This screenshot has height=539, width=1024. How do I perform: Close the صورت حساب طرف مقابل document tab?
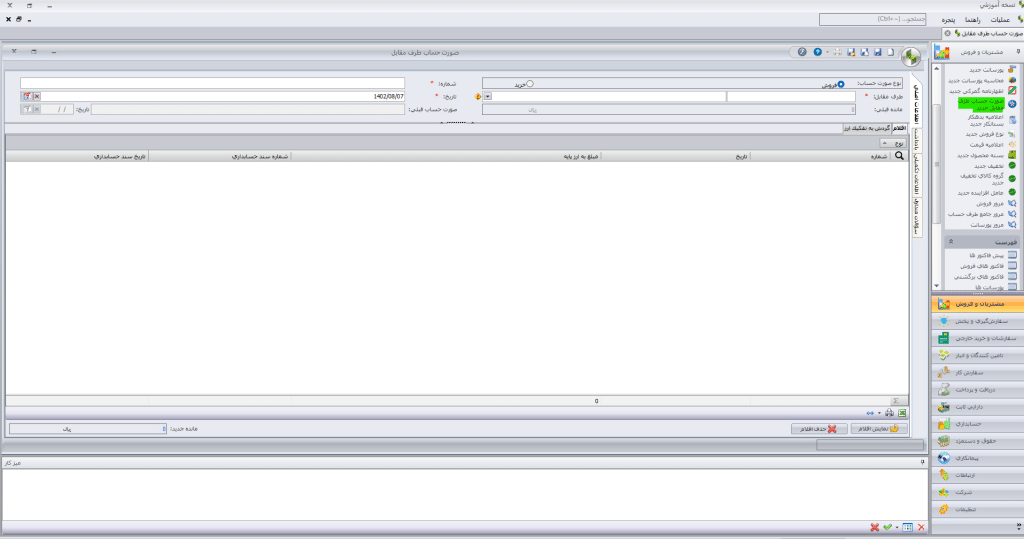[x=948, y=33]
